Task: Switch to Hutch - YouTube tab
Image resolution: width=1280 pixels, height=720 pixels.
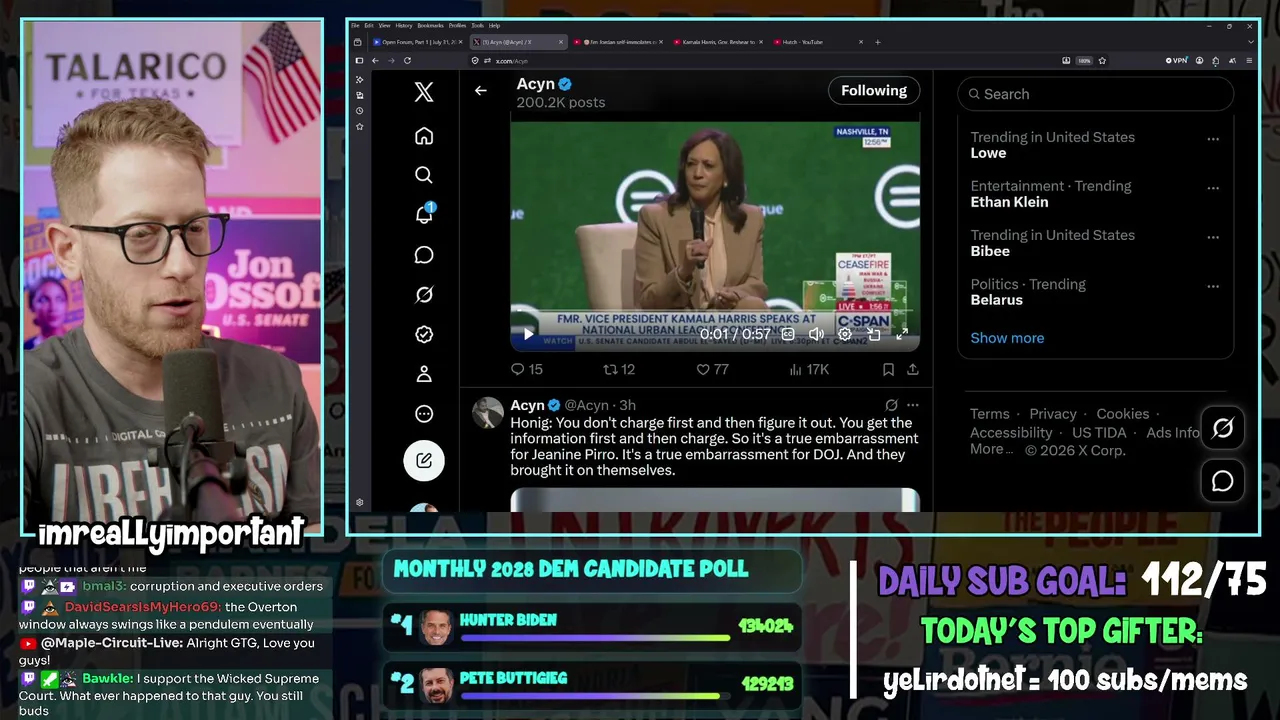Action: (818, 42)
